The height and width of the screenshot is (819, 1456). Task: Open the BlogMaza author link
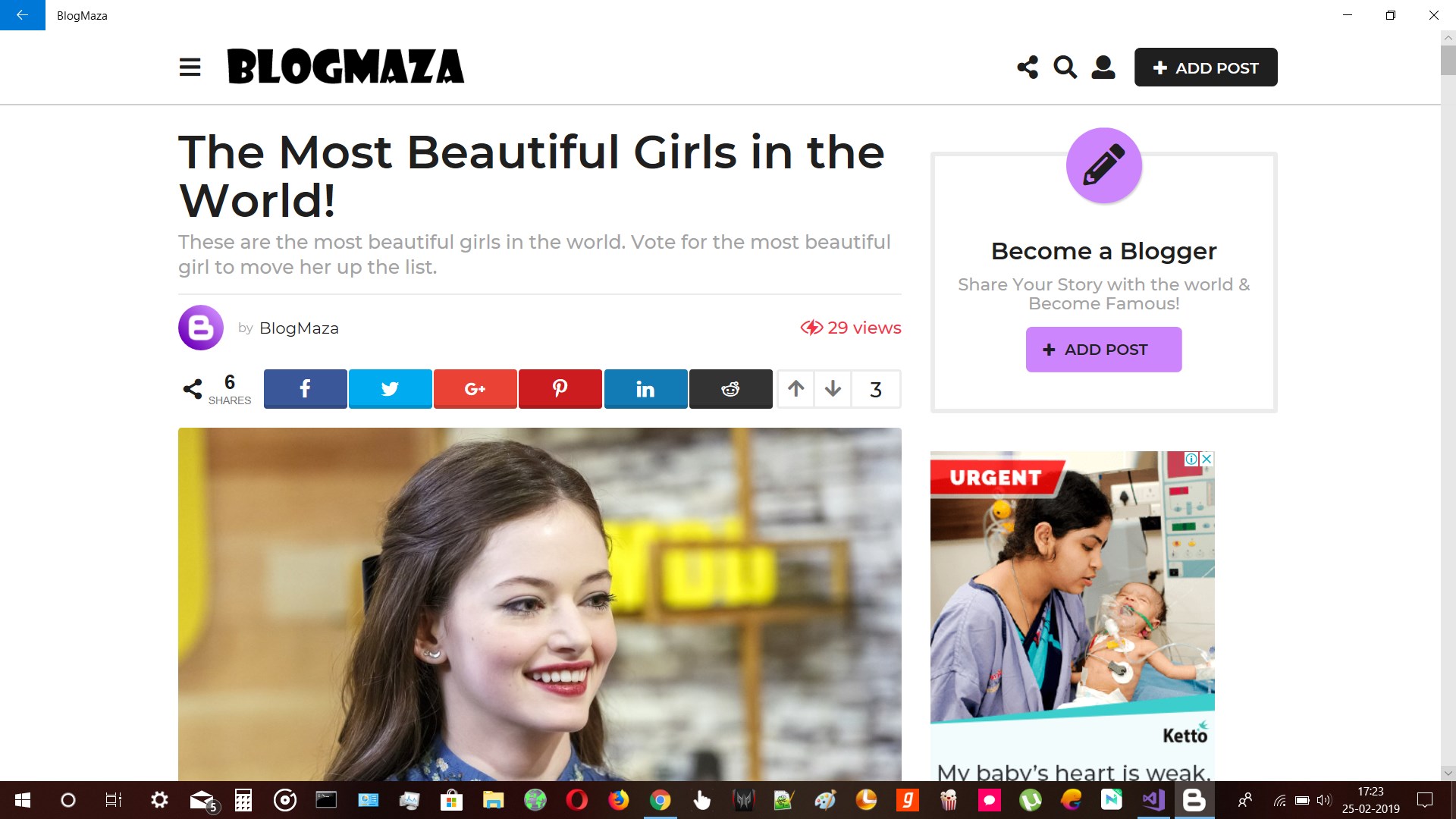(299, 328)
